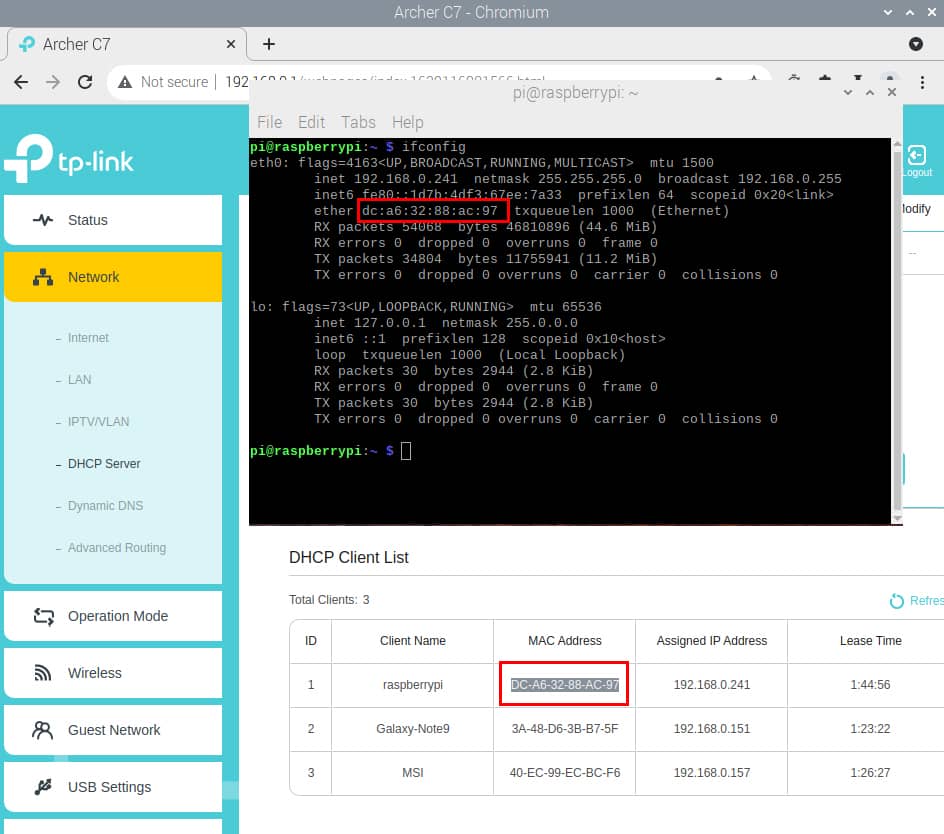The width and height of the screenshot is (944, 834).
Task: Click the MAC Address column header
Action: pyautogui.click(x=564, y=641)
